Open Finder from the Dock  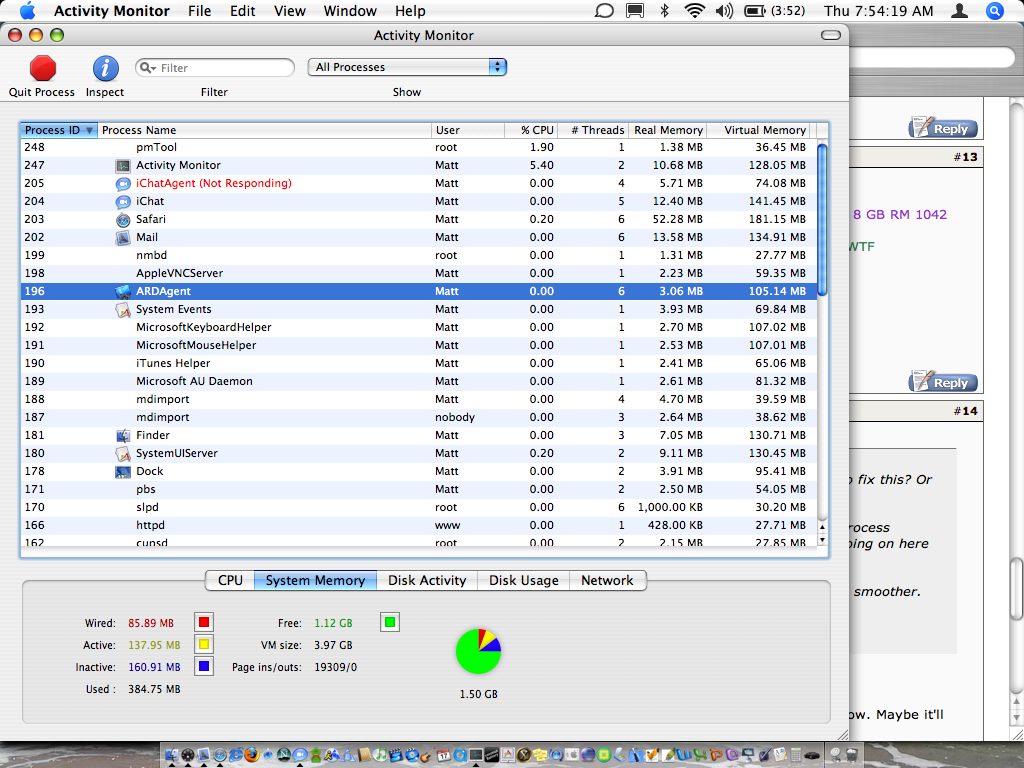(x=172, y=756)
